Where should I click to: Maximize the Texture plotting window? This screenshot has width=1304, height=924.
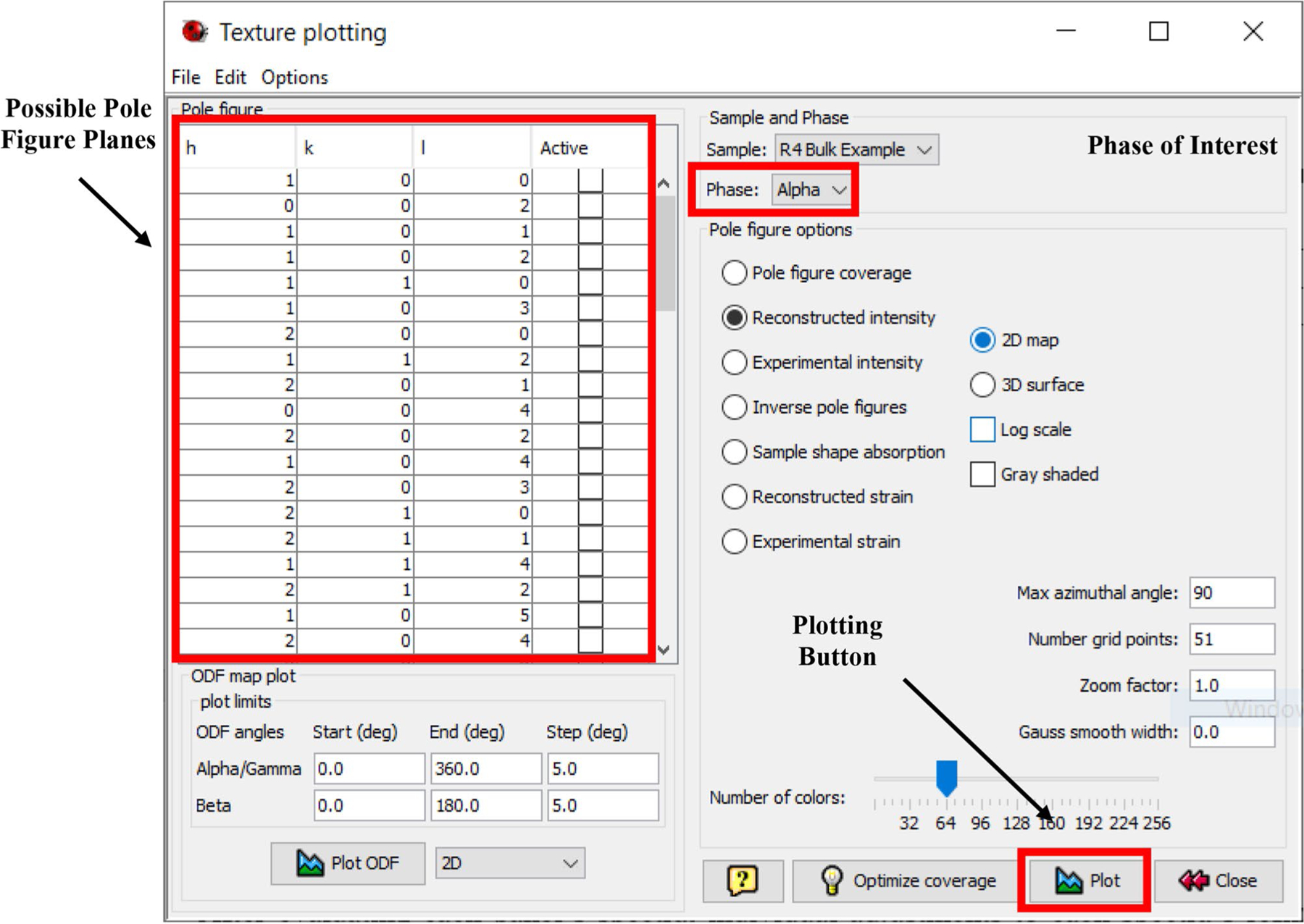pyautogui.click(x=1159, y=31)
